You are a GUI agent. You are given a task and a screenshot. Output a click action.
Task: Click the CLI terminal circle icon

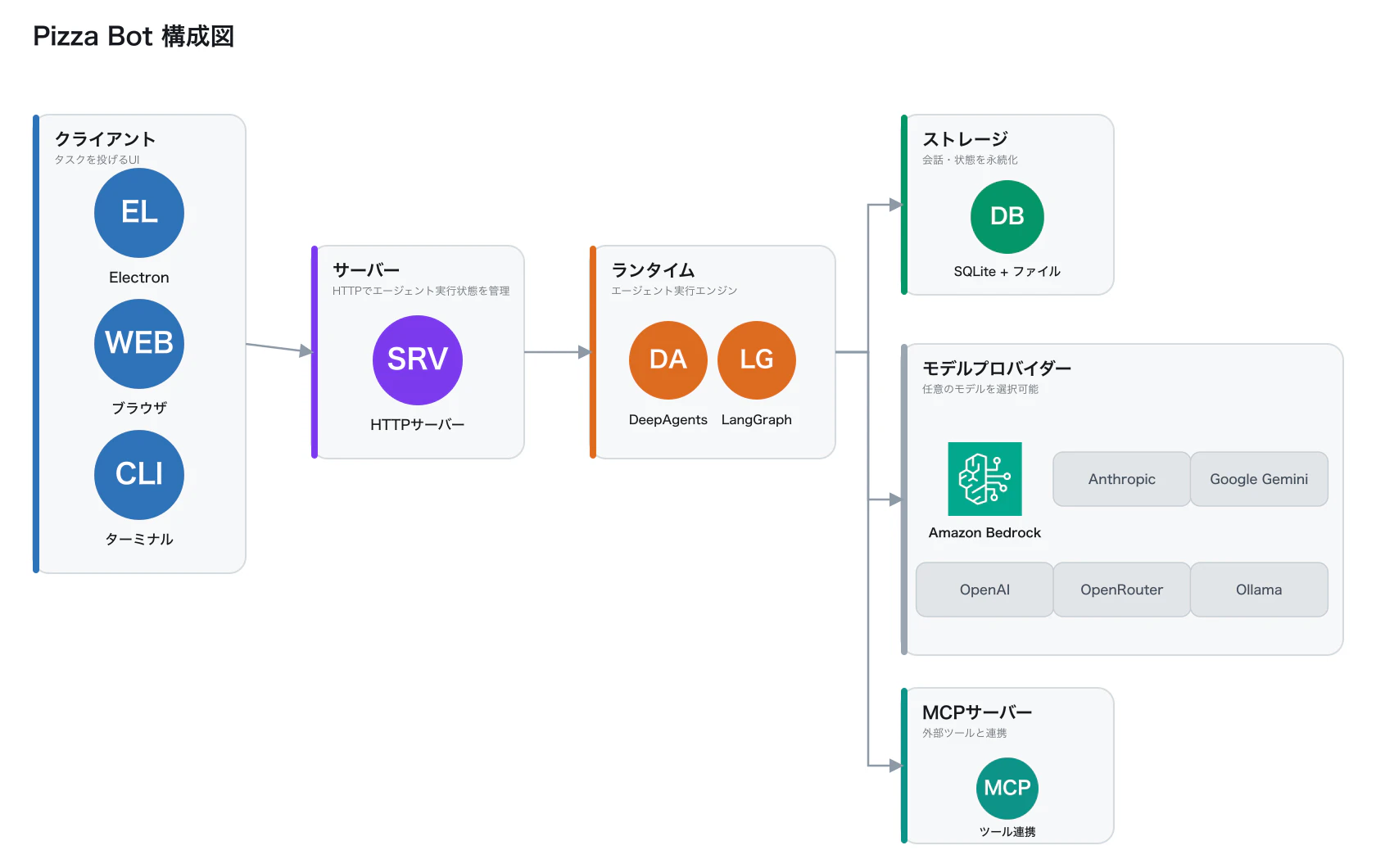[x=139, y=475]
